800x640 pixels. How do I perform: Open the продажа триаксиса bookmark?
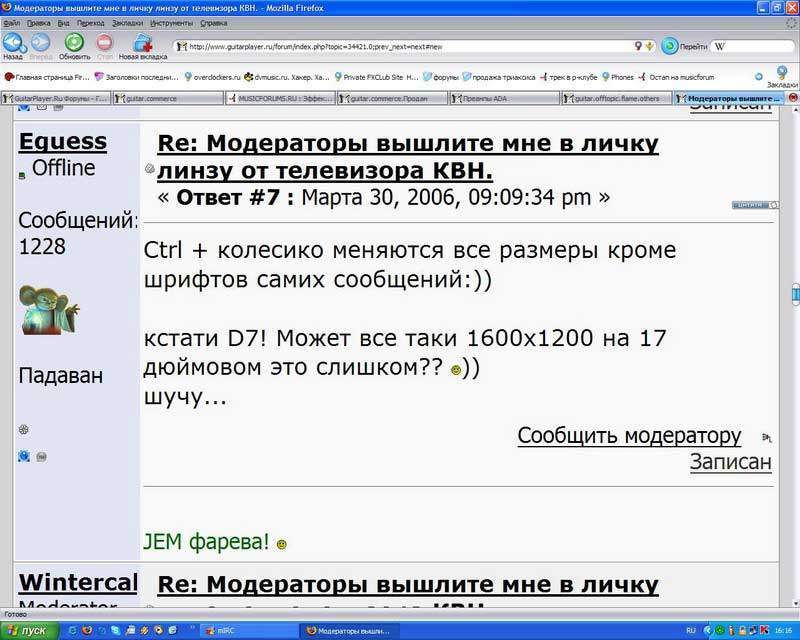pos(499,77)
